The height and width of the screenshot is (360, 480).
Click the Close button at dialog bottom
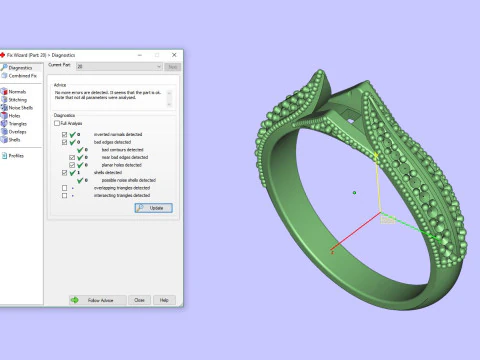139,300
